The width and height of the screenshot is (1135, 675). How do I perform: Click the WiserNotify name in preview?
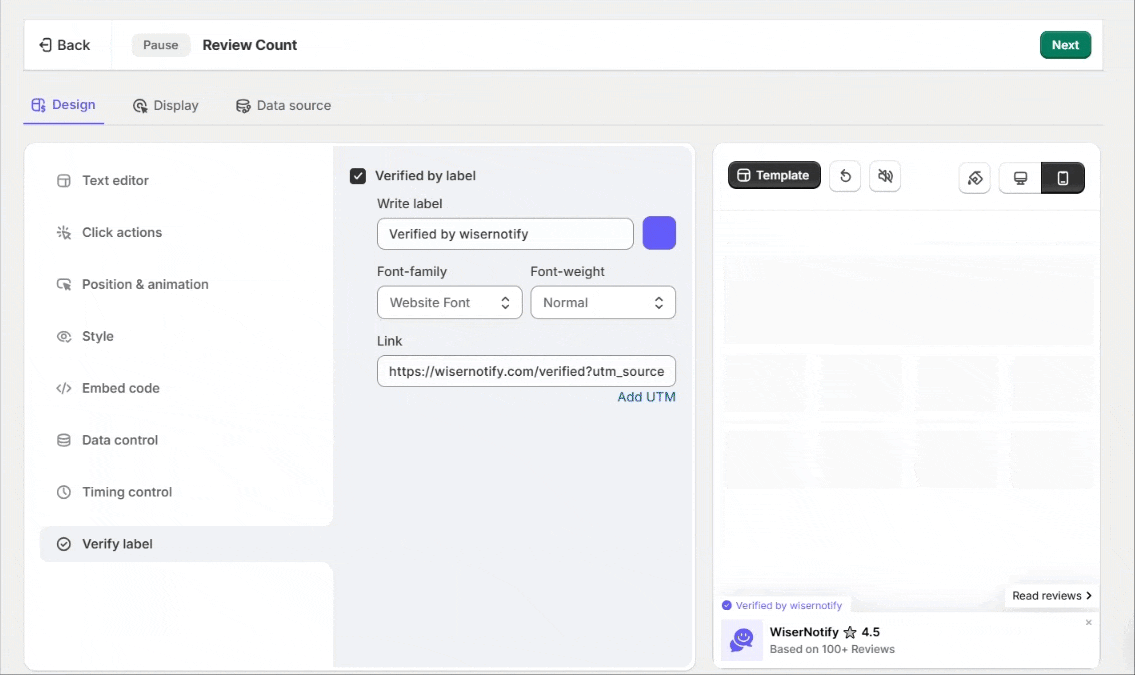tap(803, 632)
